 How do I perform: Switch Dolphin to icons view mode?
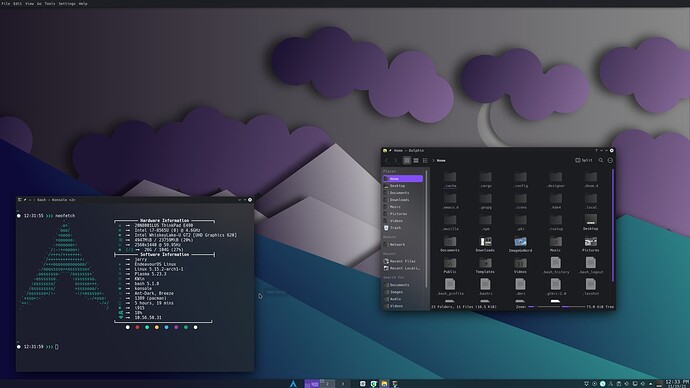[407, 161]
